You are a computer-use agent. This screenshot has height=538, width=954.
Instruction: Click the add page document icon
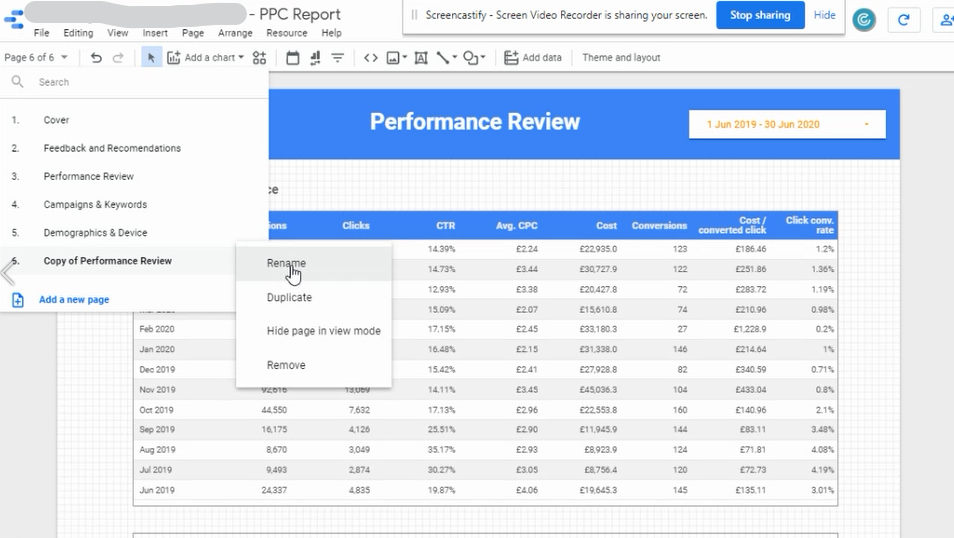(18, 299)
